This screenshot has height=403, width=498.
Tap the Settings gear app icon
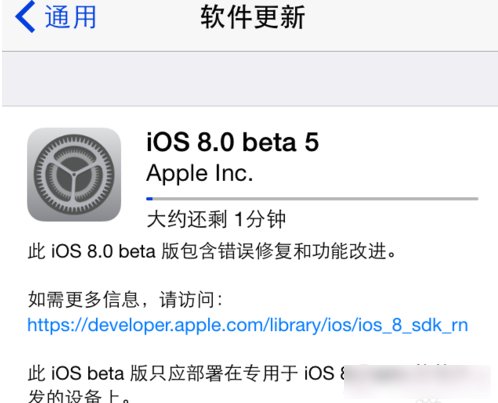tap(74, 174)
